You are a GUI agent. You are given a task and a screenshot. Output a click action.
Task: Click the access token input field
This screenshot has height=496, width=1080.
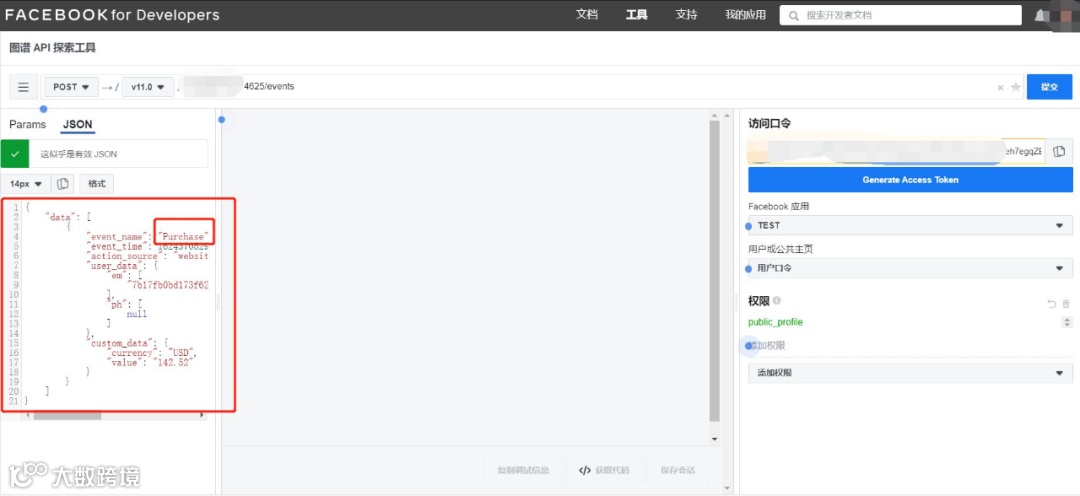[x=897, y=152]
